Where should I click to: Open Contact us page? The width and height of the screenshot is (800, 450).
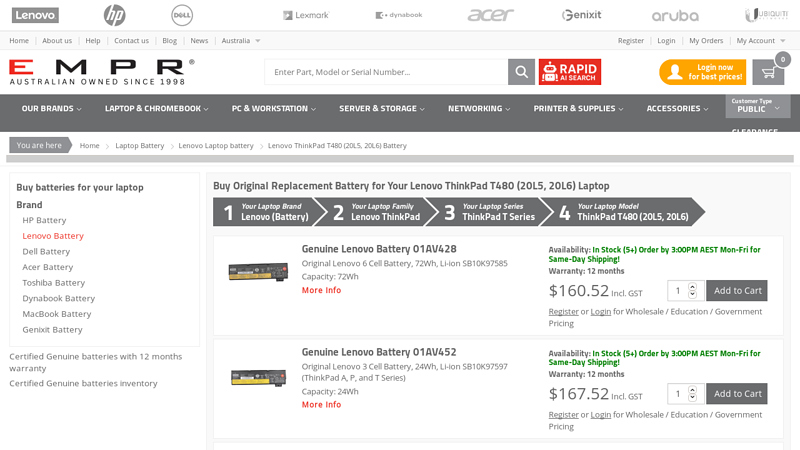pos(132,41)
